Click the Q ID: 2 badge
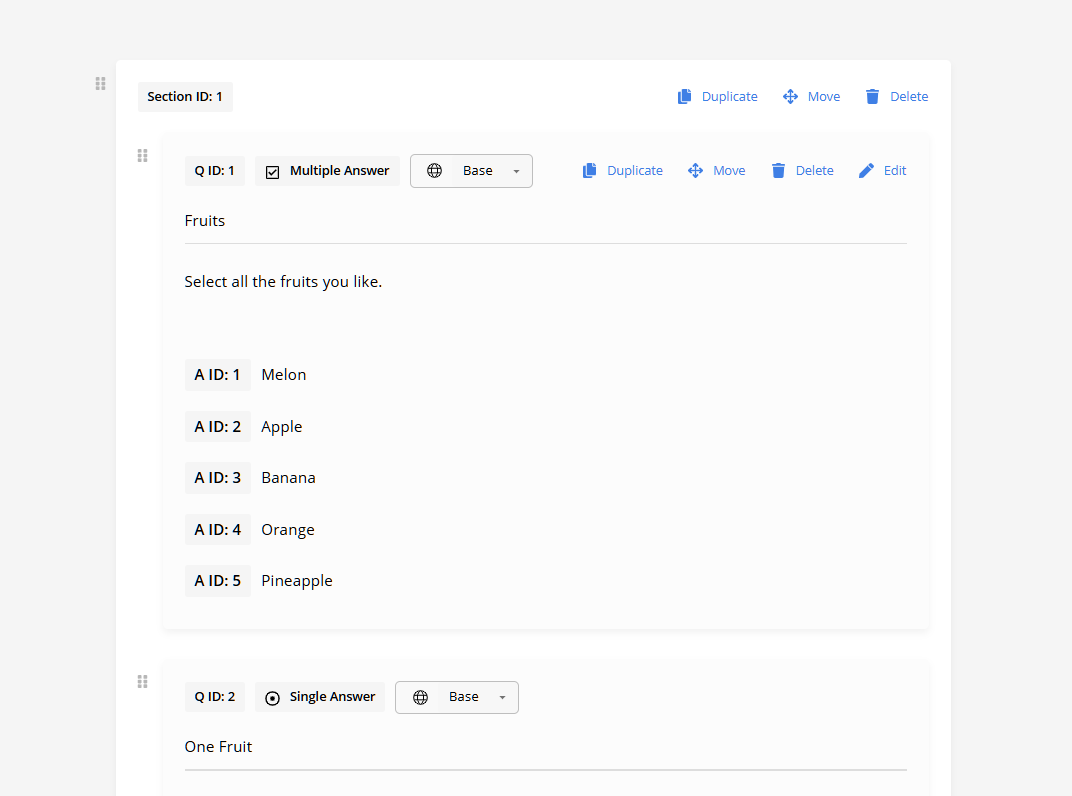1072x796 pixels. [x=214, y=696]
